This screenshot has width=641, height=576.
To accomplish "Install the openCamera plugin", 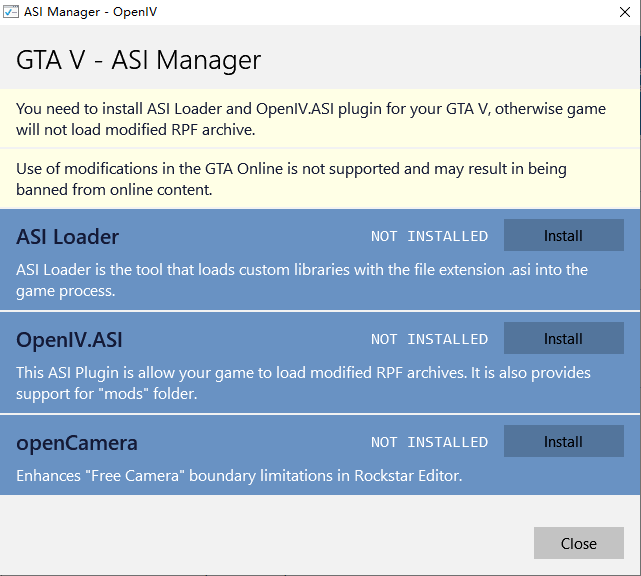I will point(563,442).
